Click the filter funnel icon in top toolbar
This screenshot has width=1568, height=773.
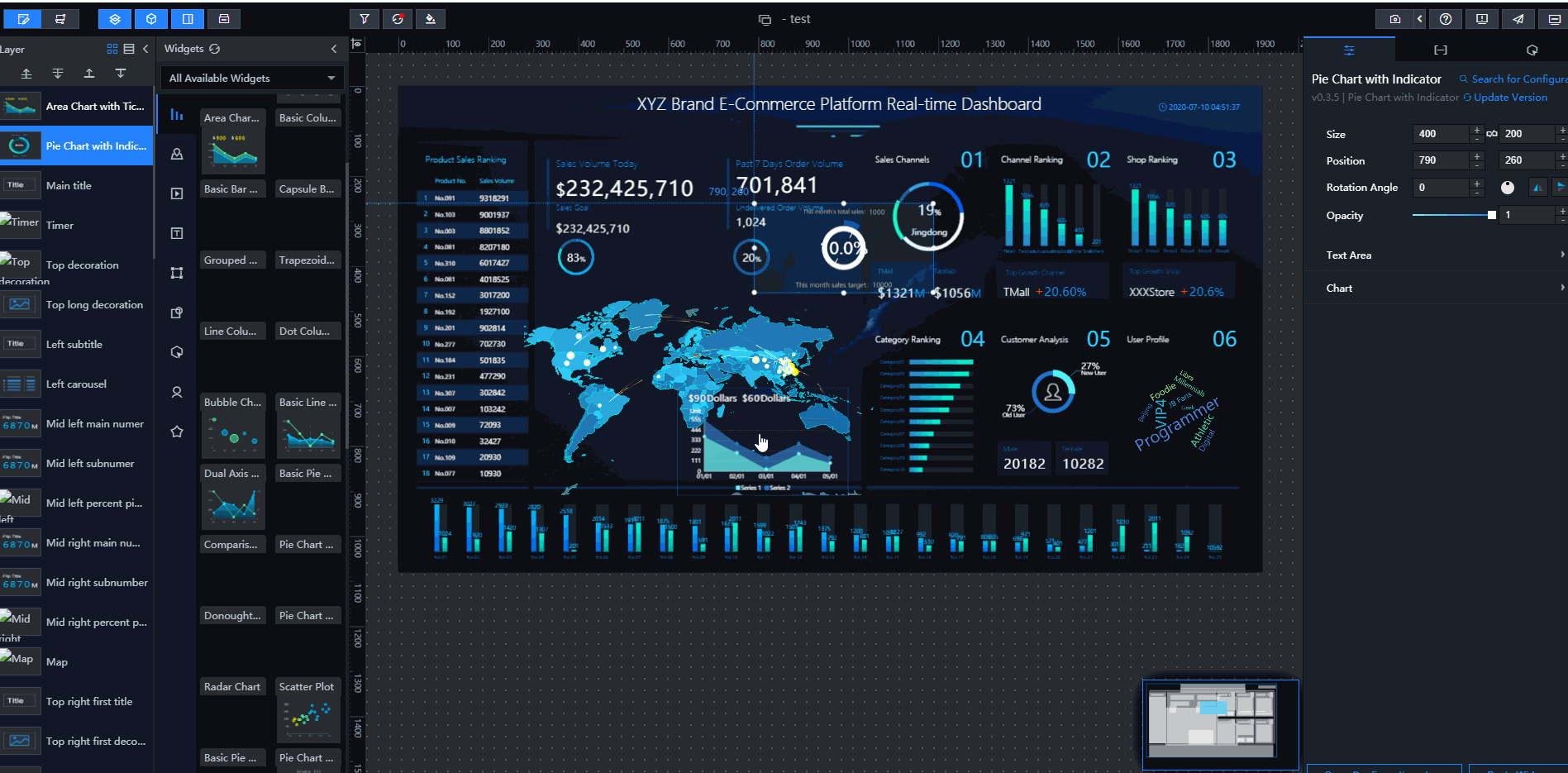point(365,19)
